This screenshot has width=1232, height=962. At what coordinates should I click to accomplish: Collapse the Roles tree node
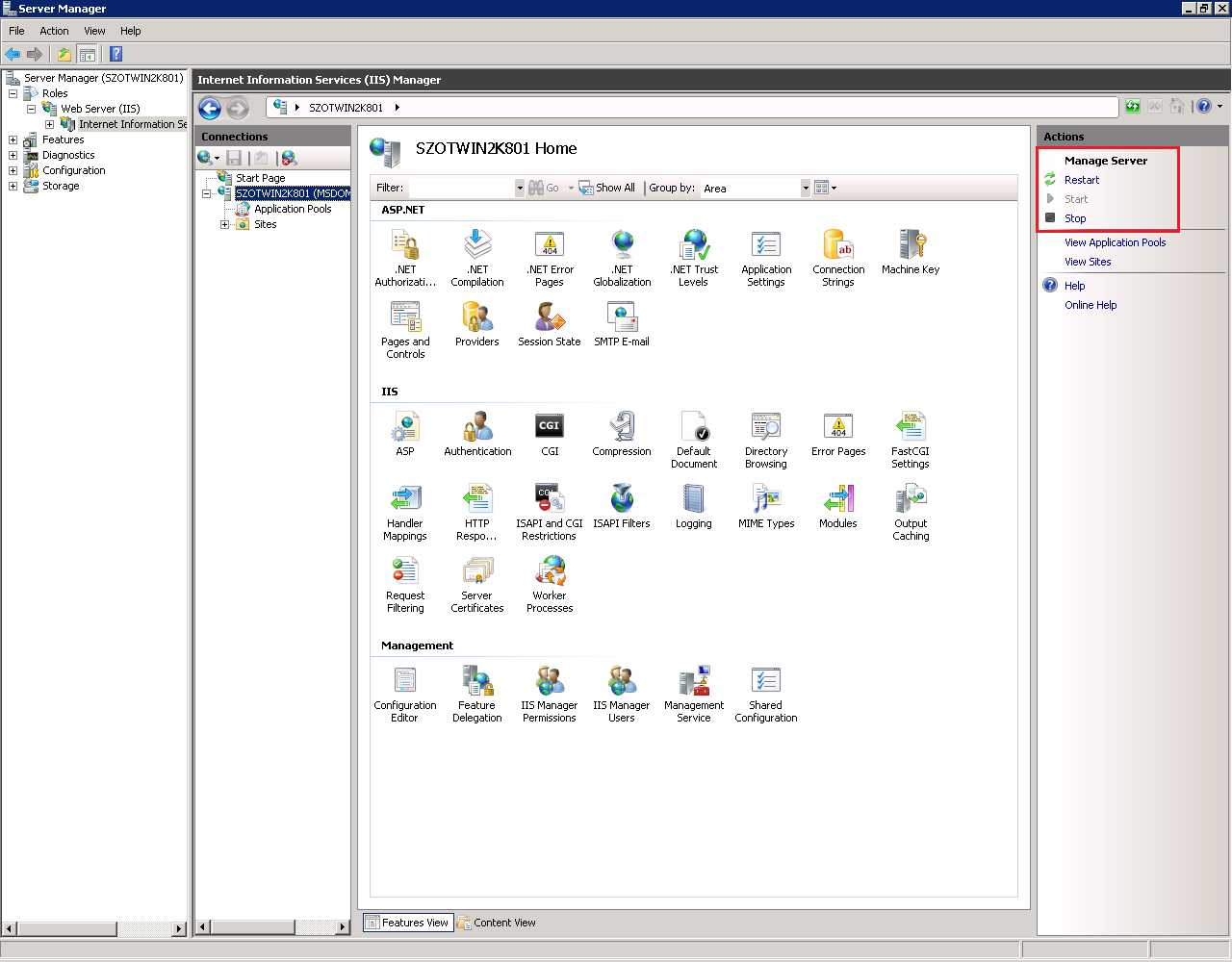(x=13, y=93)
